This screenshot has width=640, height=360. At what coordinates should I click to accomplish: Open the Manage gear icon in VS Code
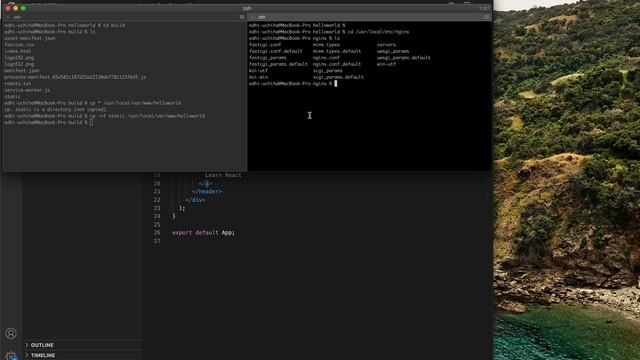pyautogui.click(x=11, y=356)
